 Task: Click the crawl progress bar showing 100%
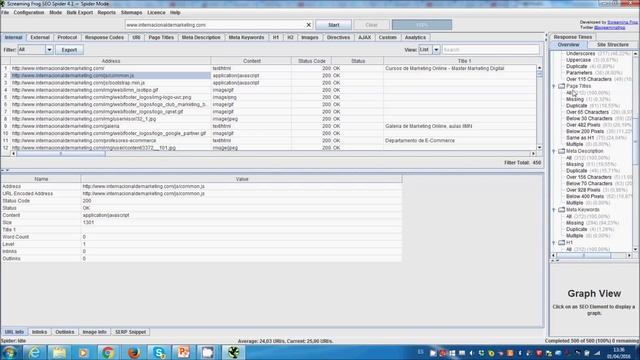(422, 25)
